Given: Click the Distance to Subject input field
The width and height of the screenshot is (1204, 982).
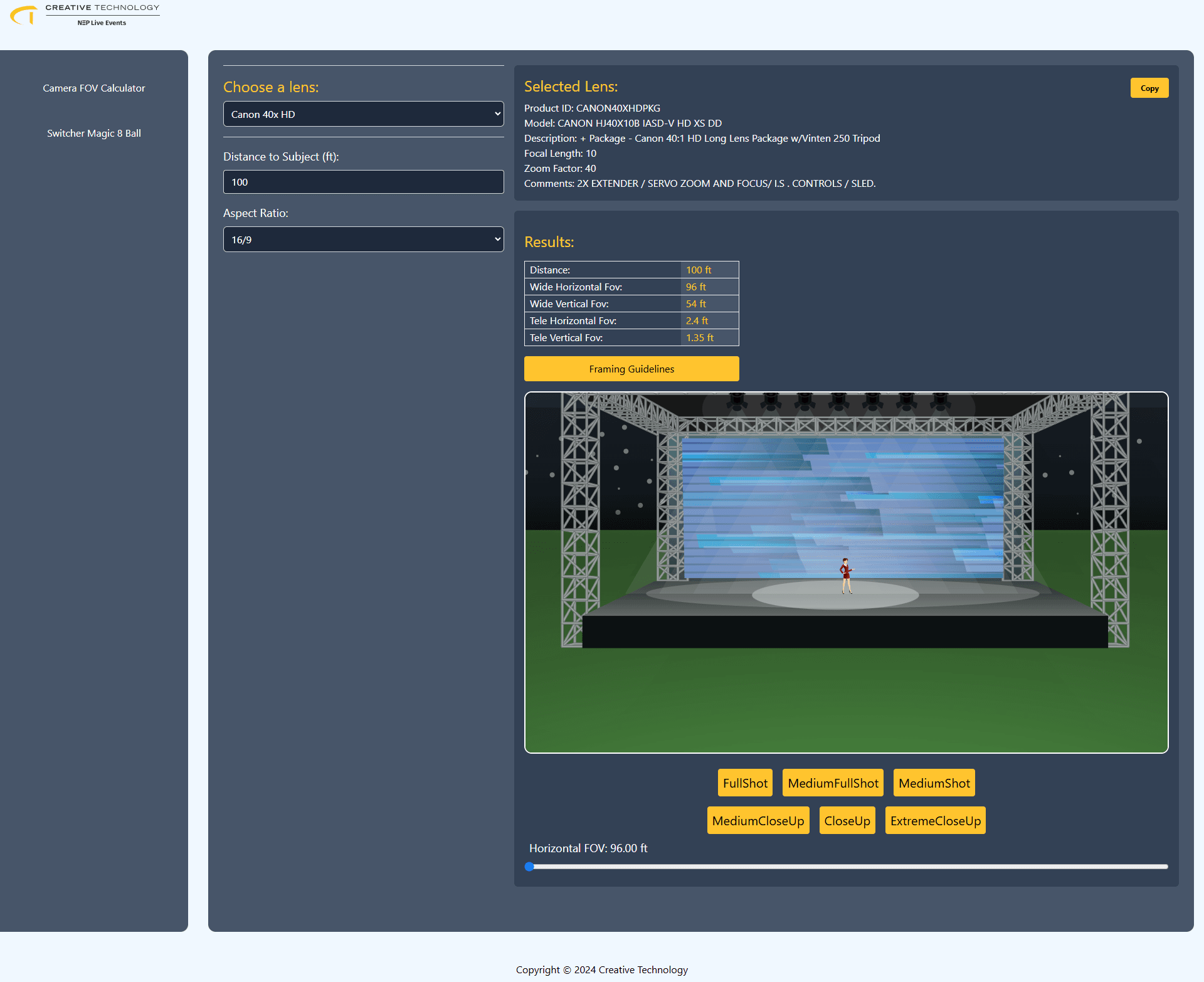Looking at the screenshot, I should click(364, 182).
